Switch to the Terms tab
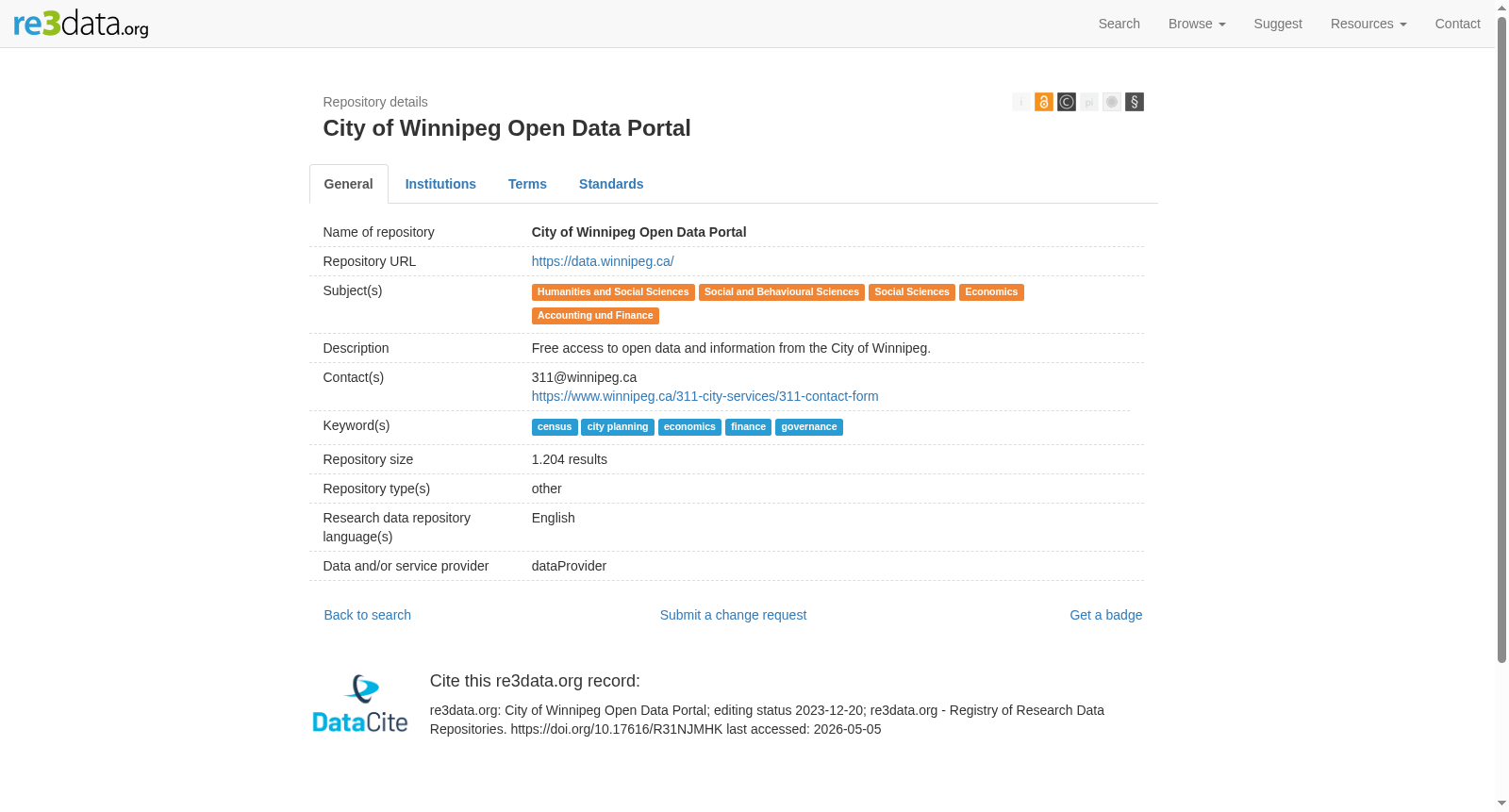The height and width of the screenshot is (812, 1509). [x=527, y=184]
